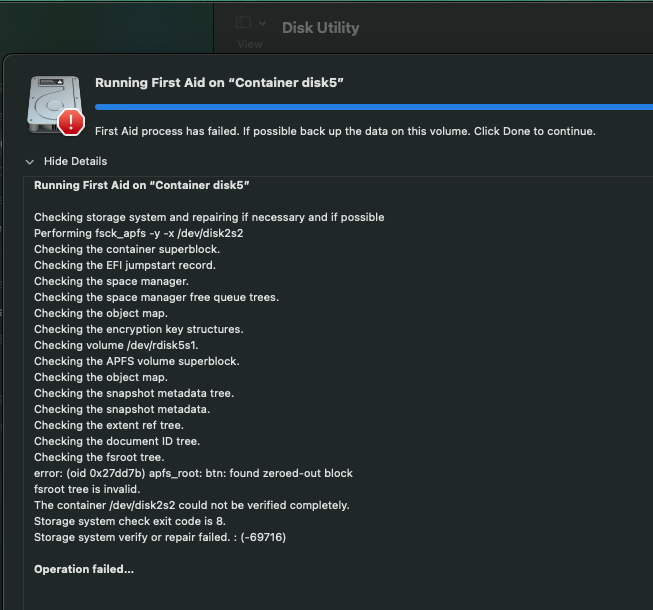Click the top "Running First Aid" dialog heading

pyautogui.click(x=219, y=83)
